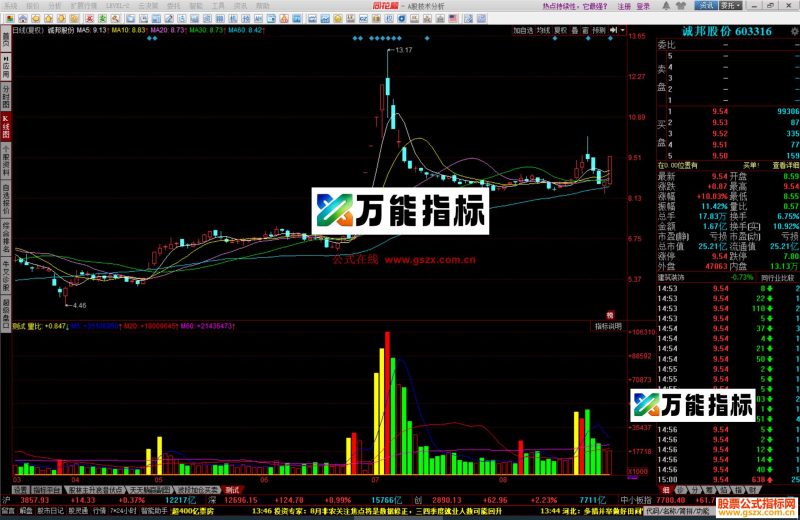Open 自选报价 in left sidebar

tap(6, 200)
